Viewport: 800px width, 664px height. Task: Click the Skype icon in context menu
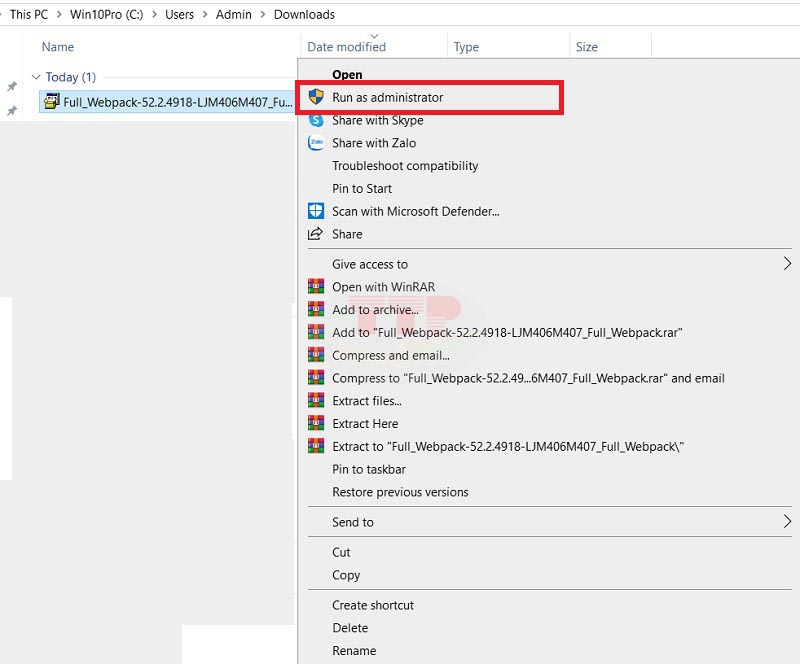click(x=316, y=120)
